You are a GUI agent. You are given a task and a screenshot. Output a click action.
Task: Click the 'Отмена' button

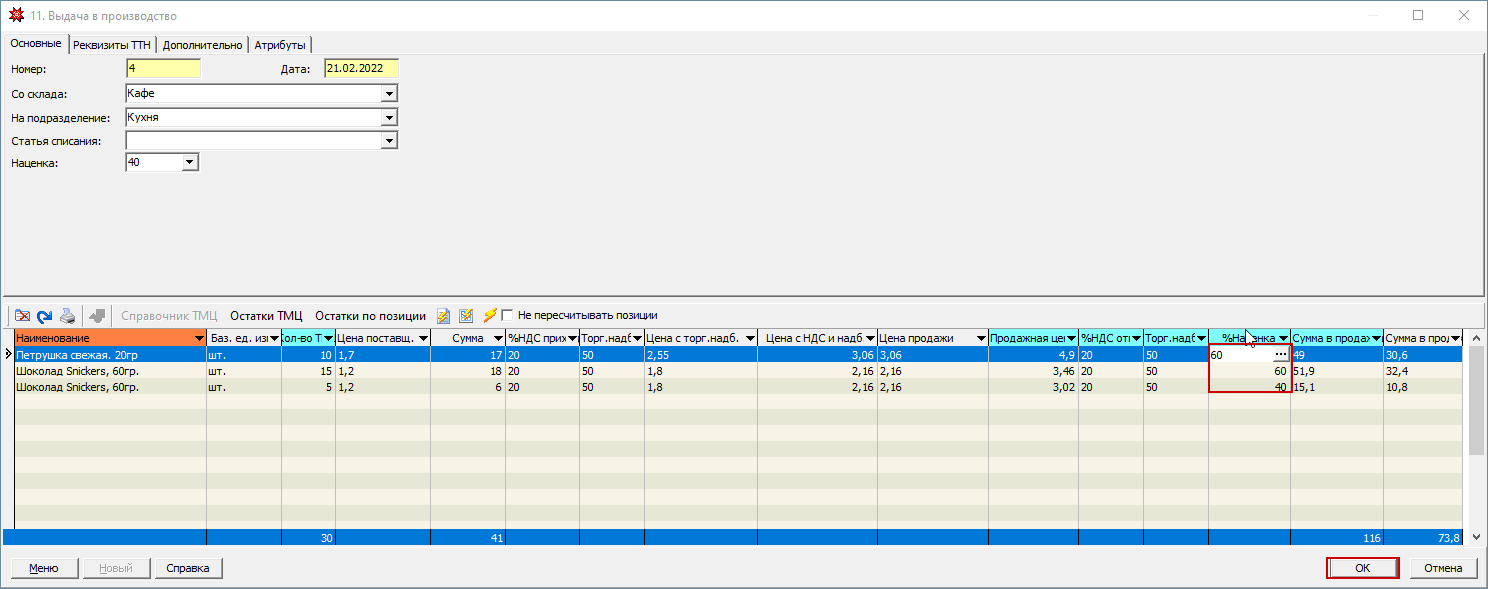[1443, 568]
